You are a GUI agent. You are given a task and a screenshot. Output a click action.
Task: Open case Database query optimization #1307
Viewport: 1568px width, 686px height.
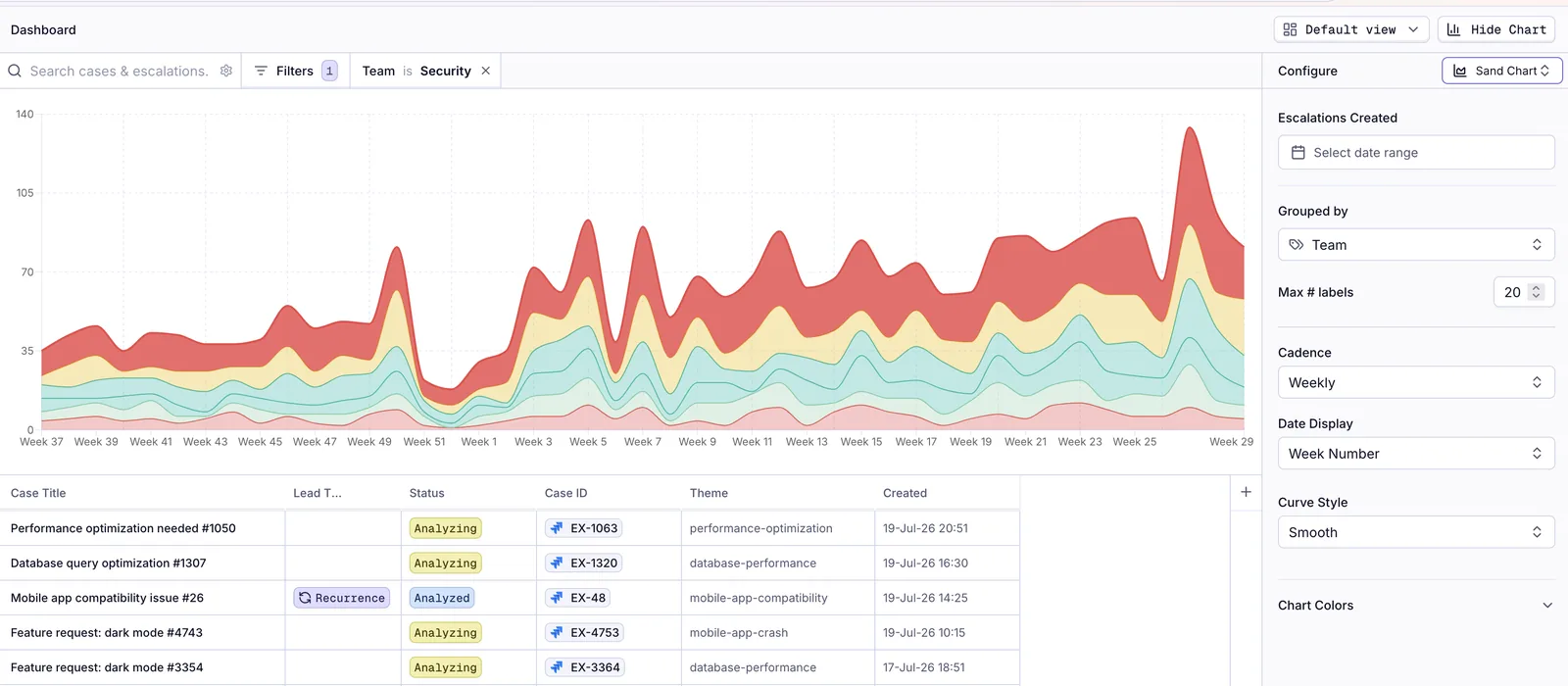tap(109, 563)
